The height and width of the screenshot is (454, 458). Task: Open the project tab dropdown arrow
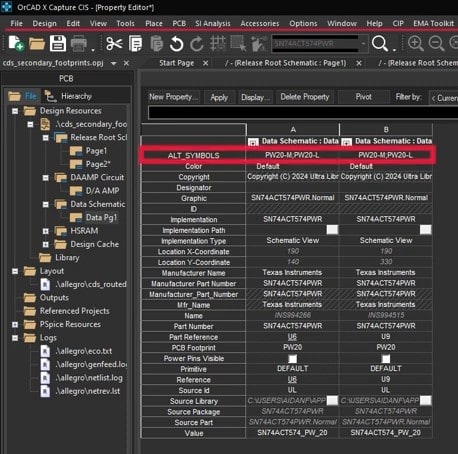(114, 63)
